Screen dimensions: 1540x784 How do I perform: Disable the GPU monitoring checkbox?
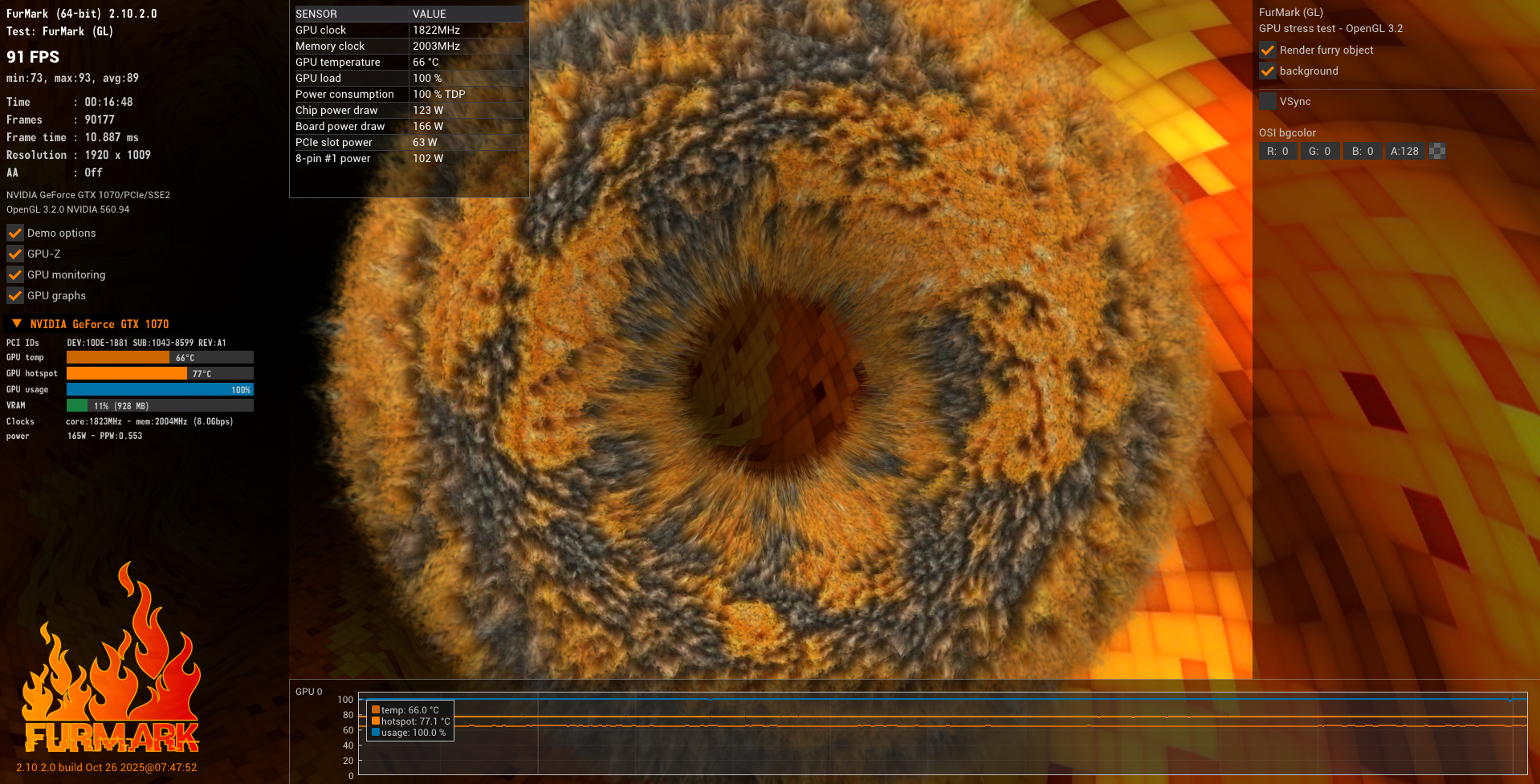coord(15,274)
